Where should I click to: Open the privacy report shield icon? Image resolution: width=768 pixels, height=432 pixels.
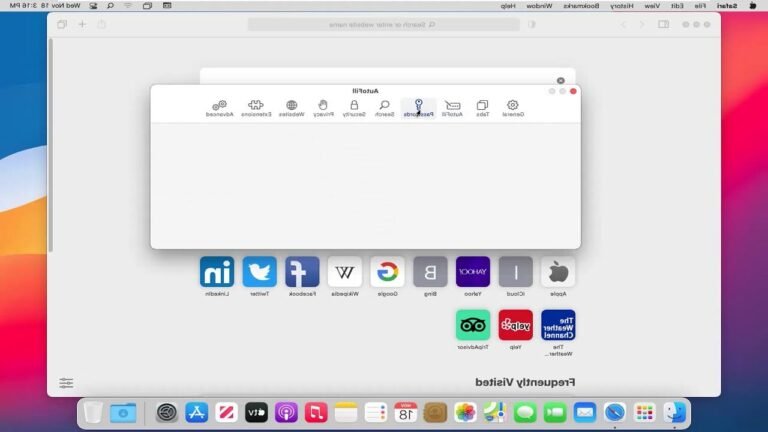coord(532,24)
